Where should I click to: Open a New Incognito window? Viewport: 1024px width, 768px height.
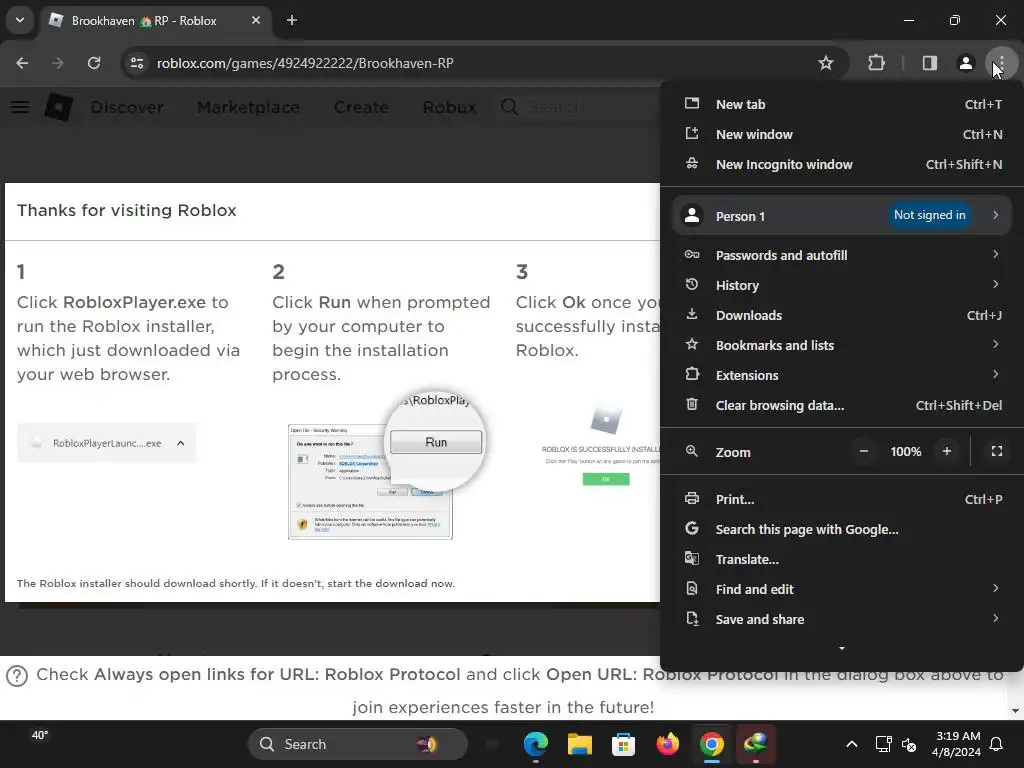[842, 165]
